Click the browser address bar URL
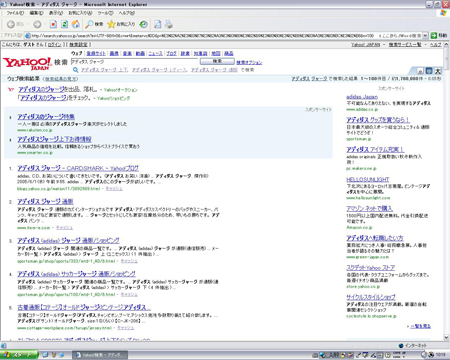 [x=202, y=35]
